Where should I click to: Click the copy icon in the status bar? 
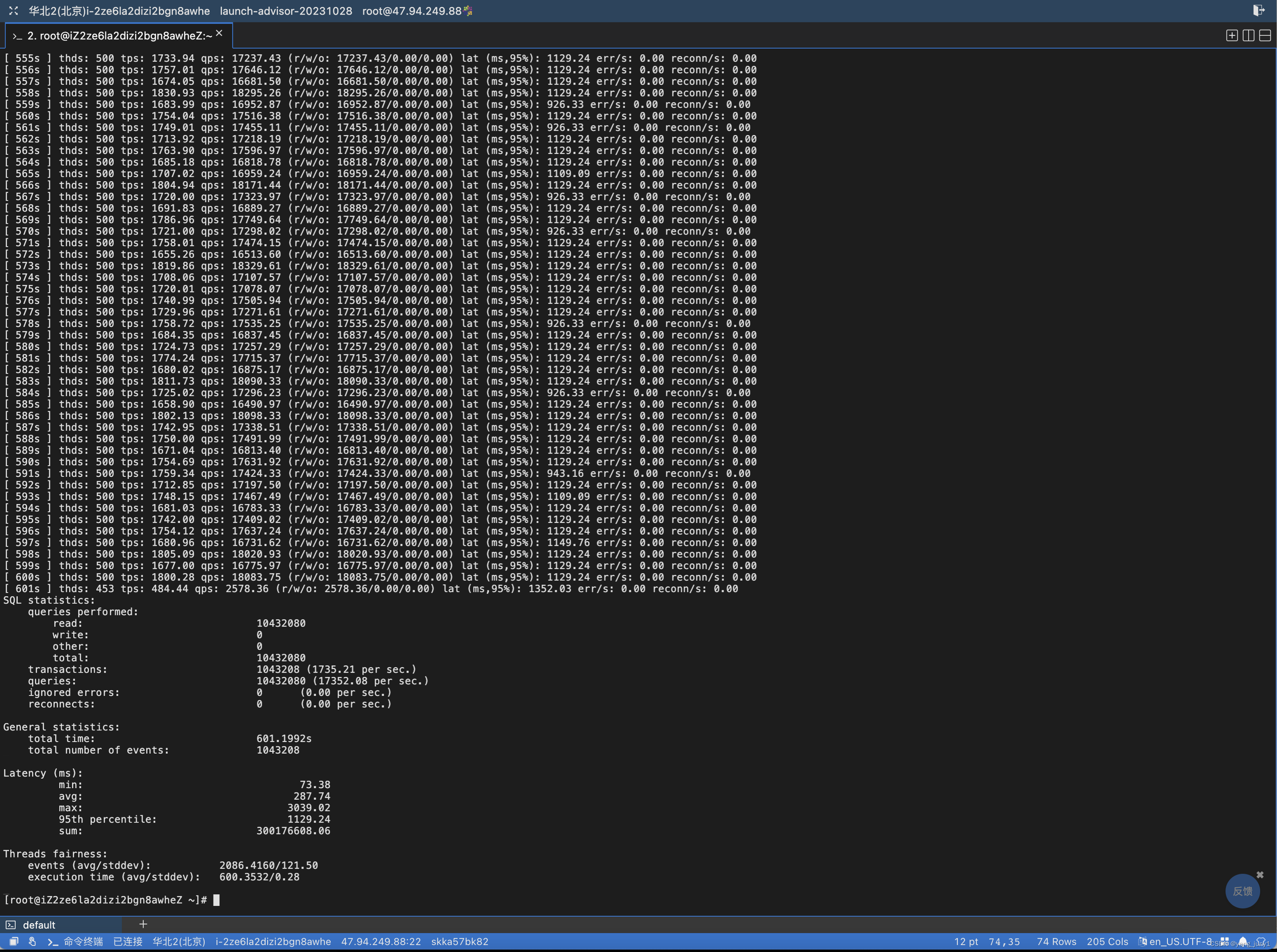(14, 941)
